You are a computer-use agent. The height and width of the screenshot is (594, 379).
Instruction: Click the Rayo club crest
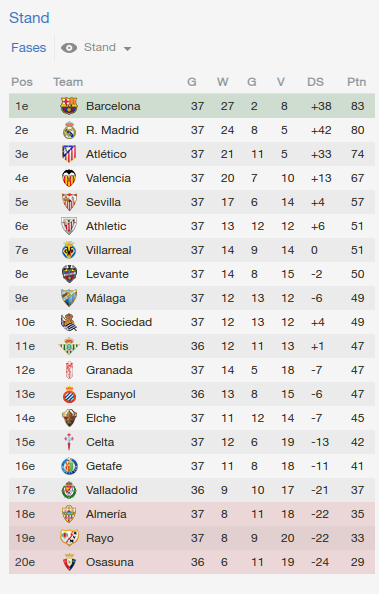click(69, 538)
